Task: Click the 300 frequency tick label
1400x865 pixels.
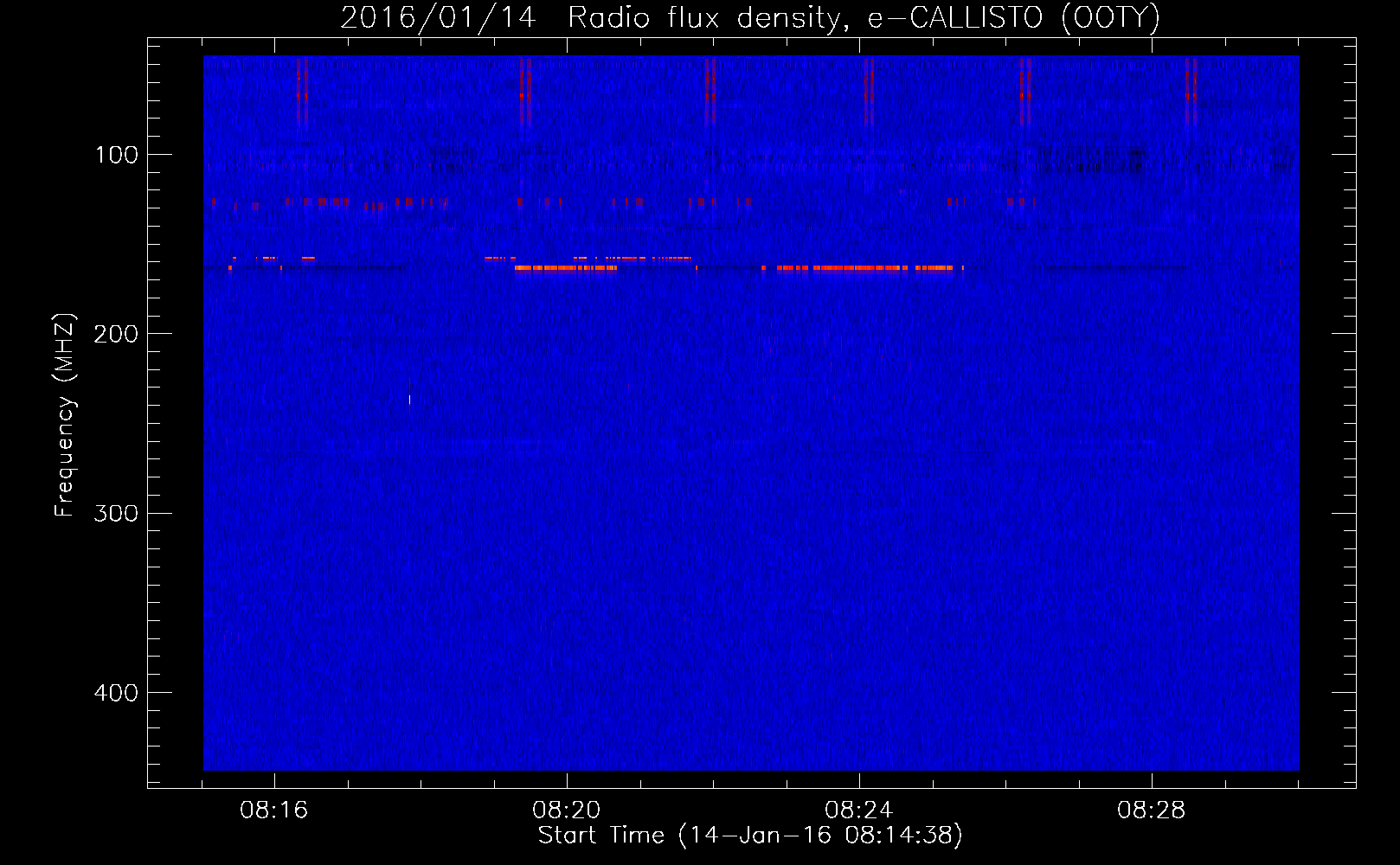Action: 117,513
